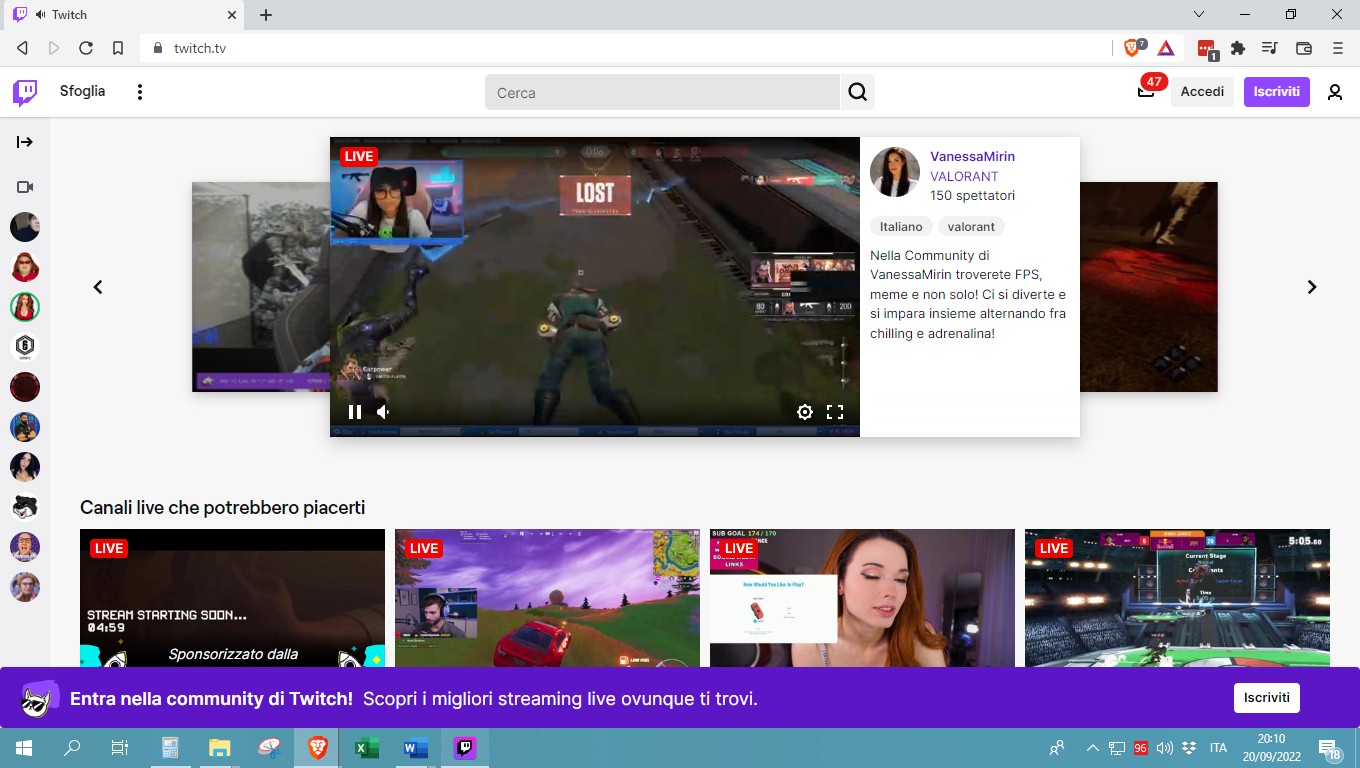Open the Brave Shields lion icon
1360x768 pixels.
tap(1134, 47)
